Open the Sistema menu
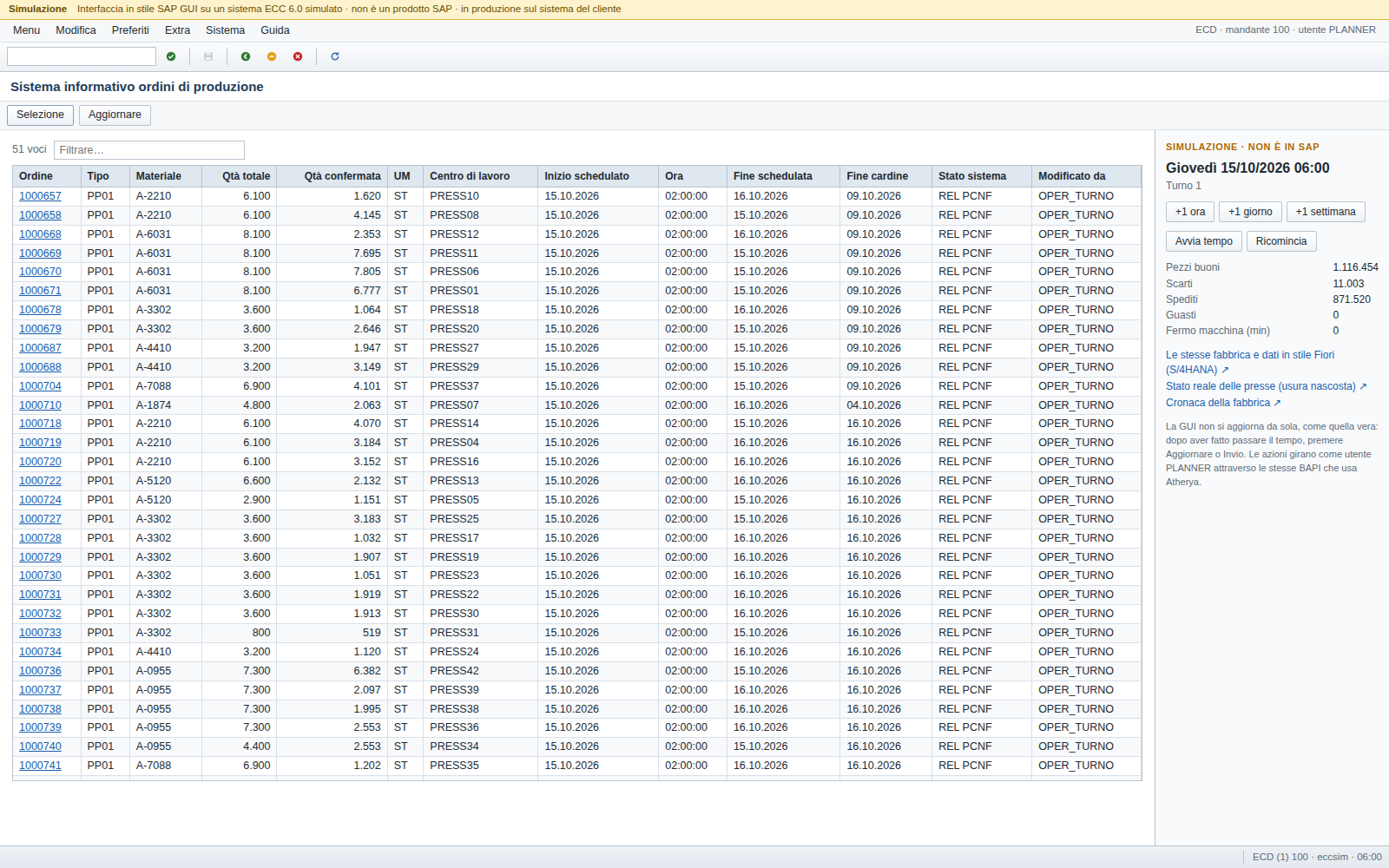This screenshot has height=868, width=1389. (225, 30)
